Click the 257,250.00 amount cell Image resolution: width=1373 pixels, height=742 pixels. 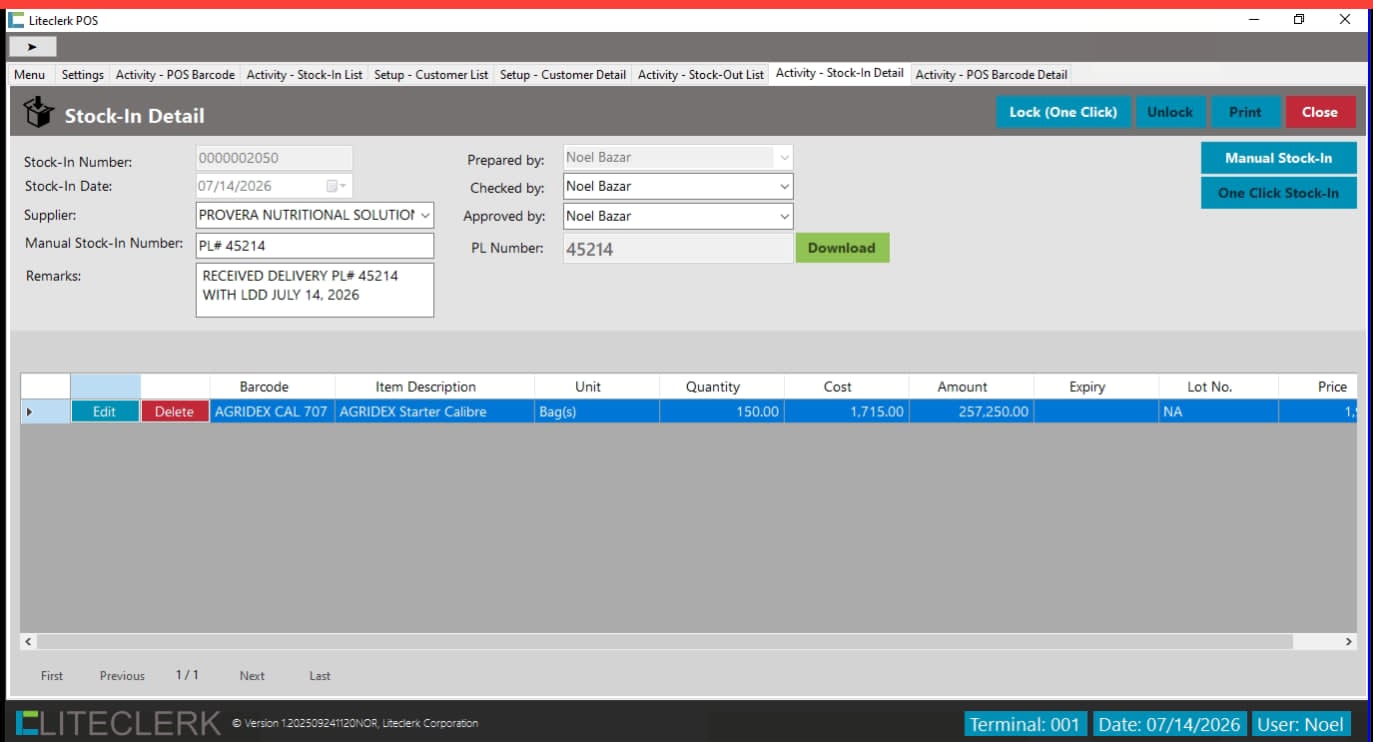pyautogui.click(x=971, y=412)
